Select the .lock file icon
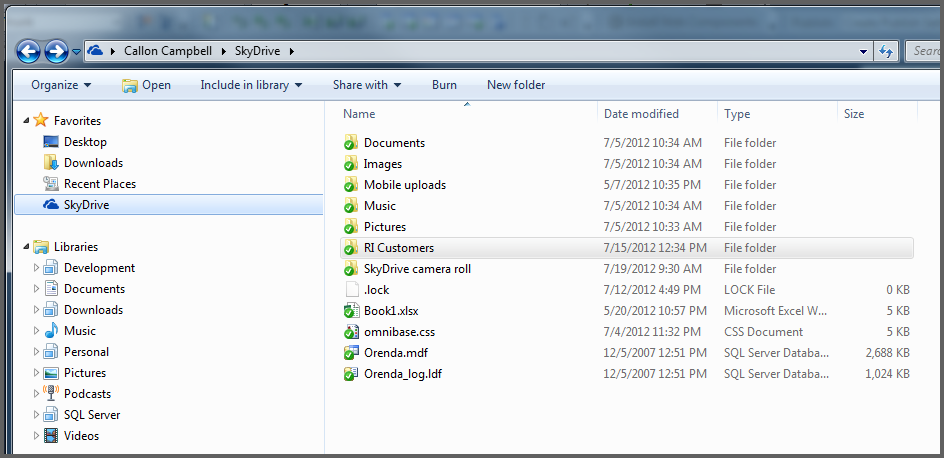The image size is (944, 458). (350, 290)
